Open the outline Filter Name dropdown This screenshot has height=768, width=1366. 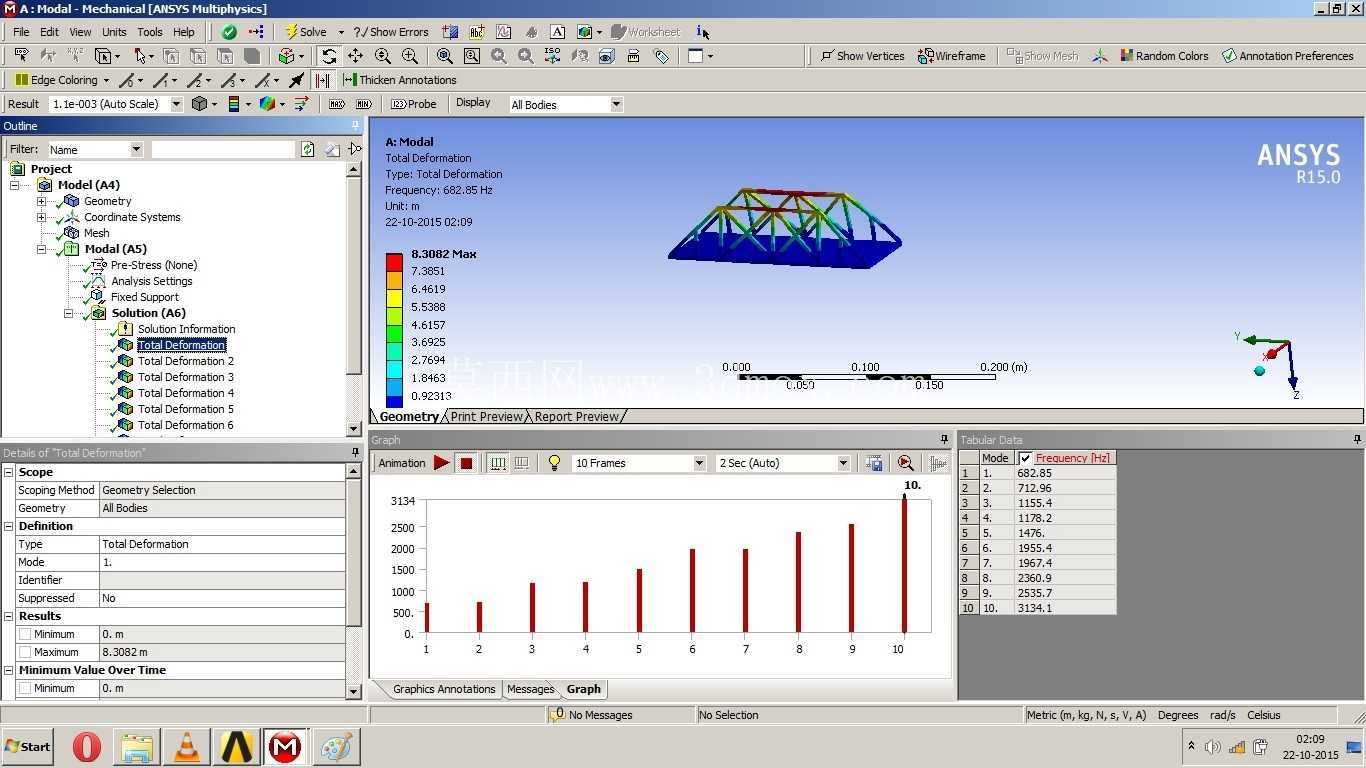pos(137,149)
